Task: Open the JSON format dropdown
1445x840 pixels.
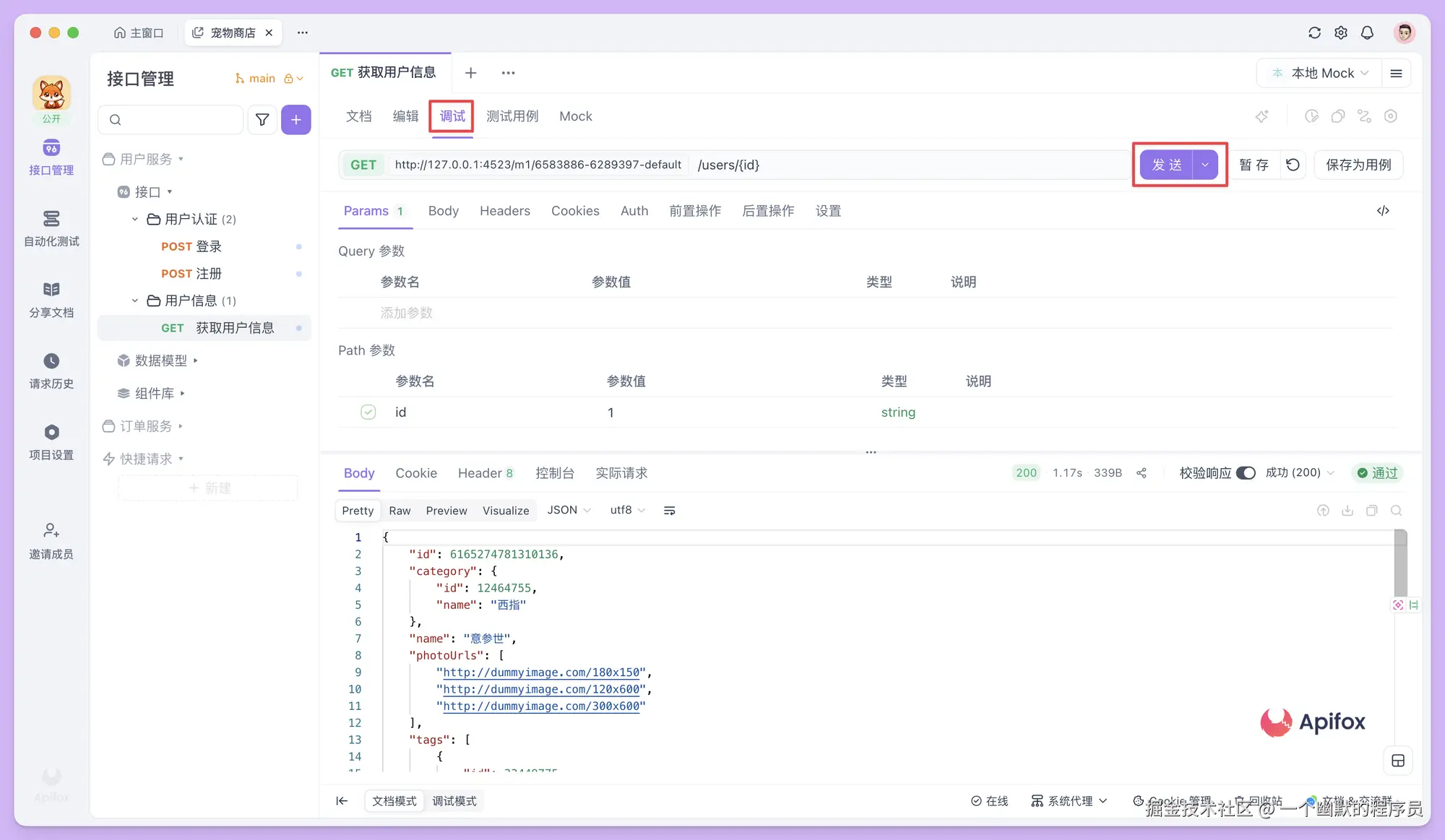Action: click(569, 511)
